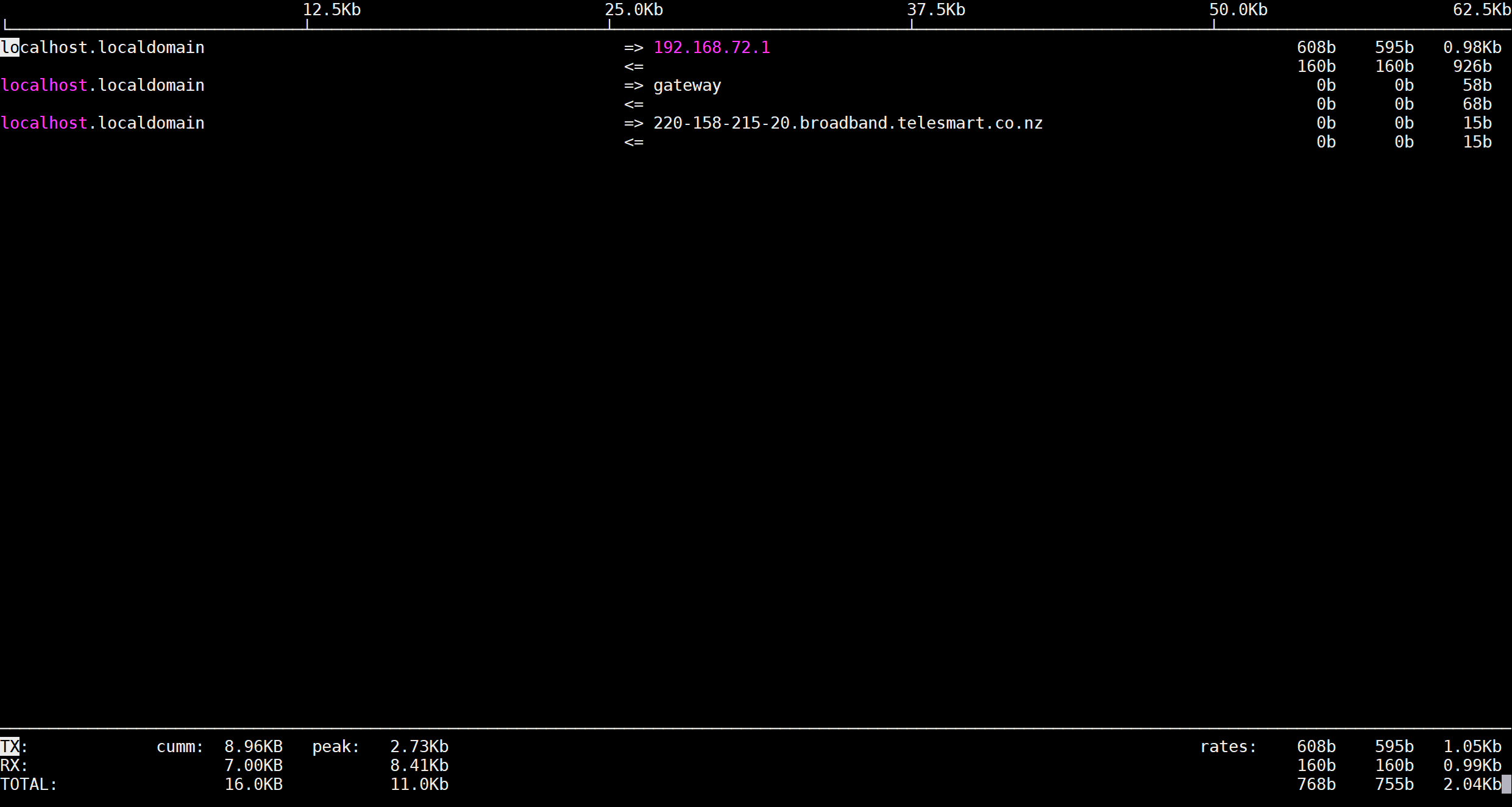Click the 68b rate value

pos(1477,104)
